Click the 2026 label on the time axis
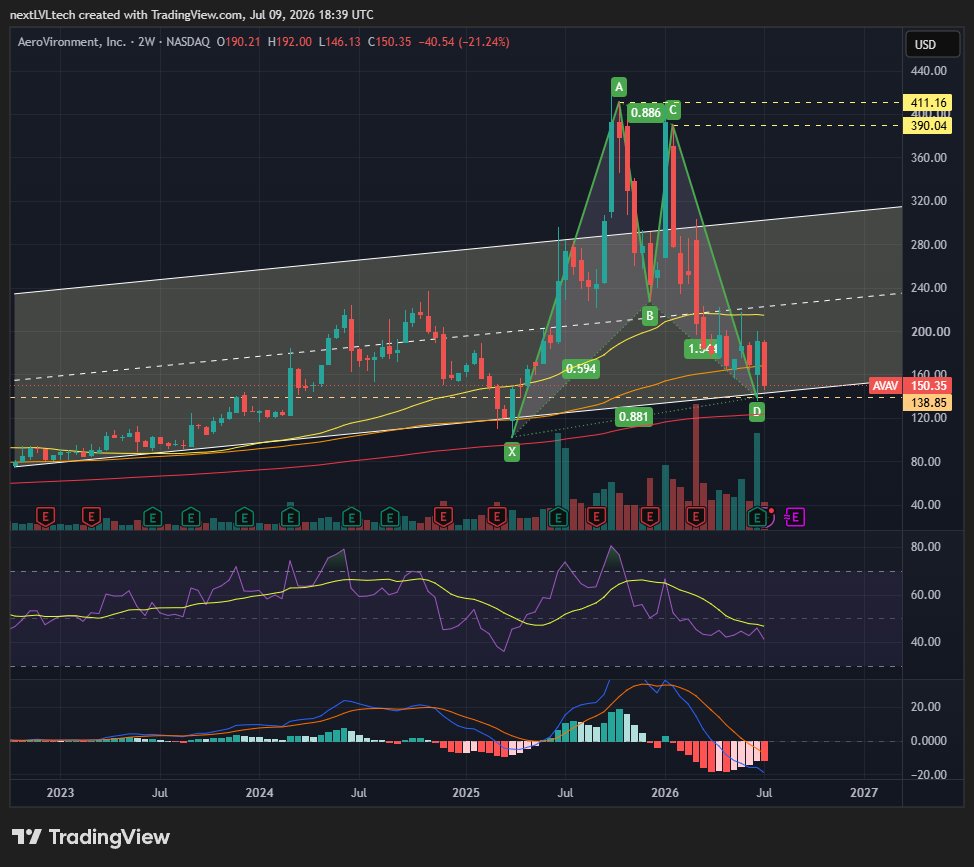Screen dimensions: 974x867 665,792
